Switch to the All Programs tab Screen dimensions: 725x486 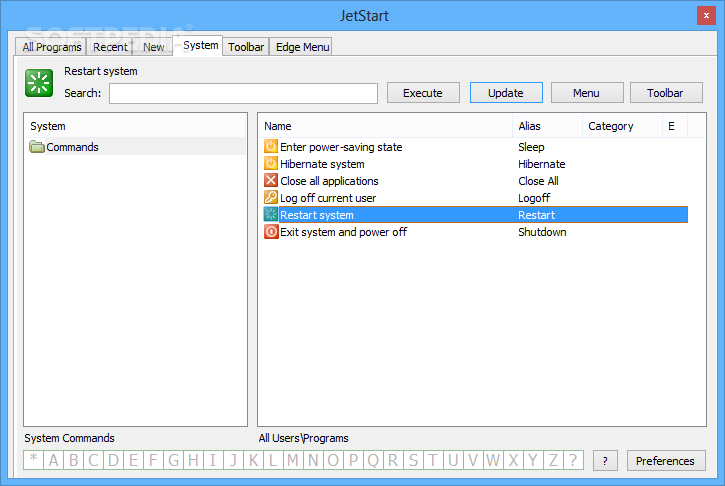[x=51, y=47]
